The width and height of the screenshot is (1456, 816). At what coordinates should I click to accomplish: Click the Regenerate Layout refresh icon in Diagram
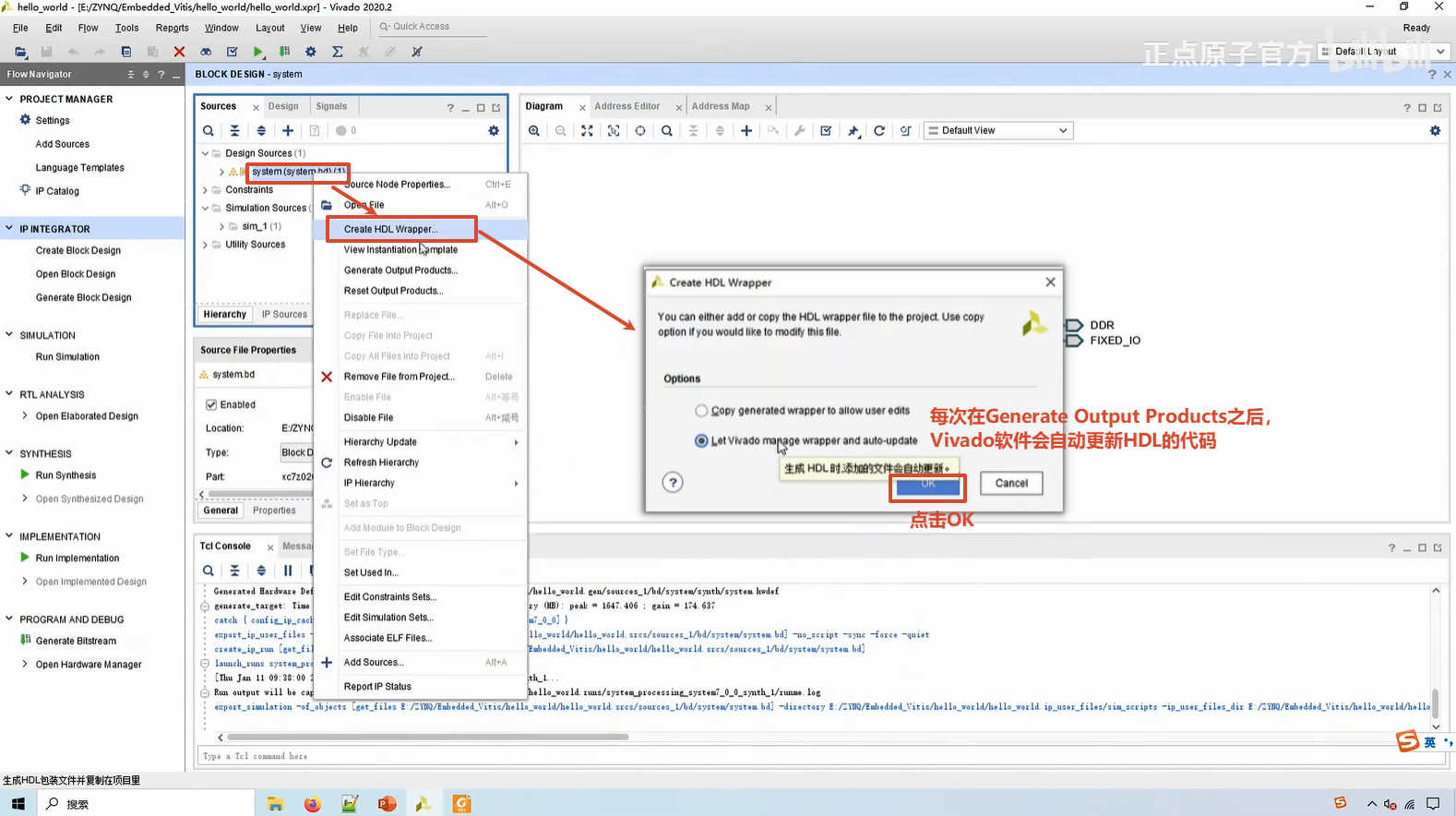click(879, 131)
